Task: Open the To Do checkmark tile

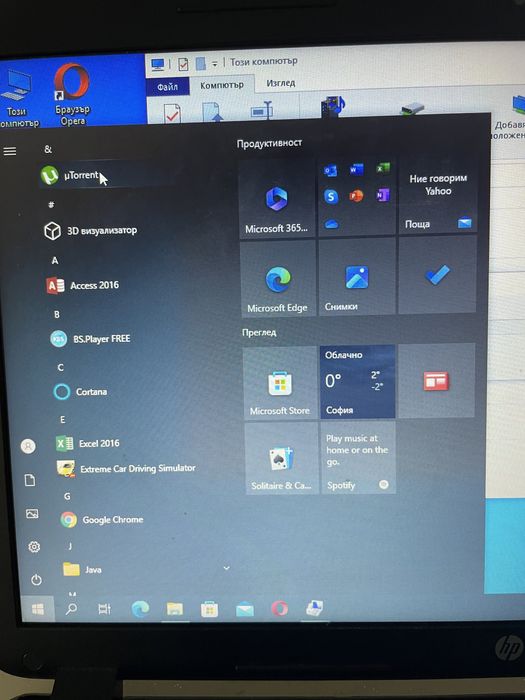Action: (x=437, y=275)
